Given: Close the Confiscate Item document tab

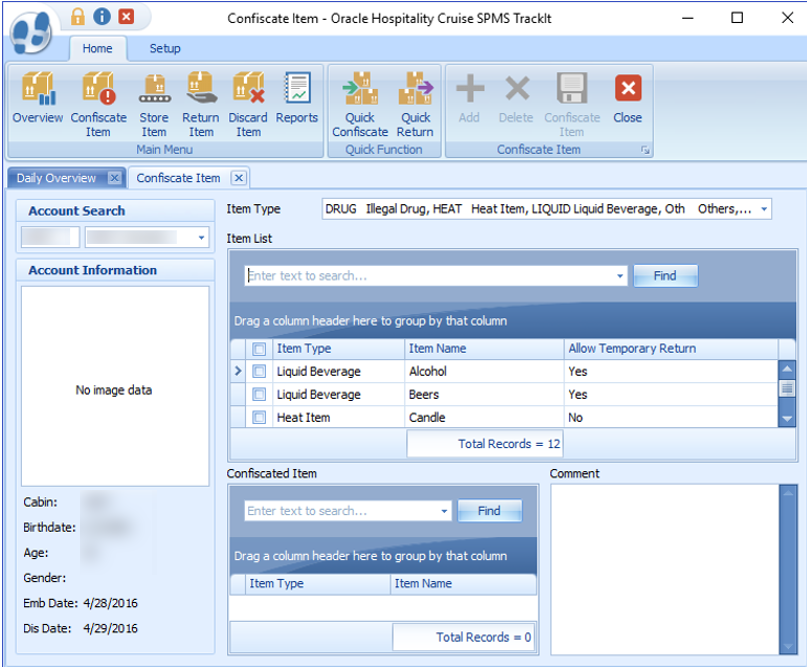Looking at the screenshot, I should pos(238,178).
